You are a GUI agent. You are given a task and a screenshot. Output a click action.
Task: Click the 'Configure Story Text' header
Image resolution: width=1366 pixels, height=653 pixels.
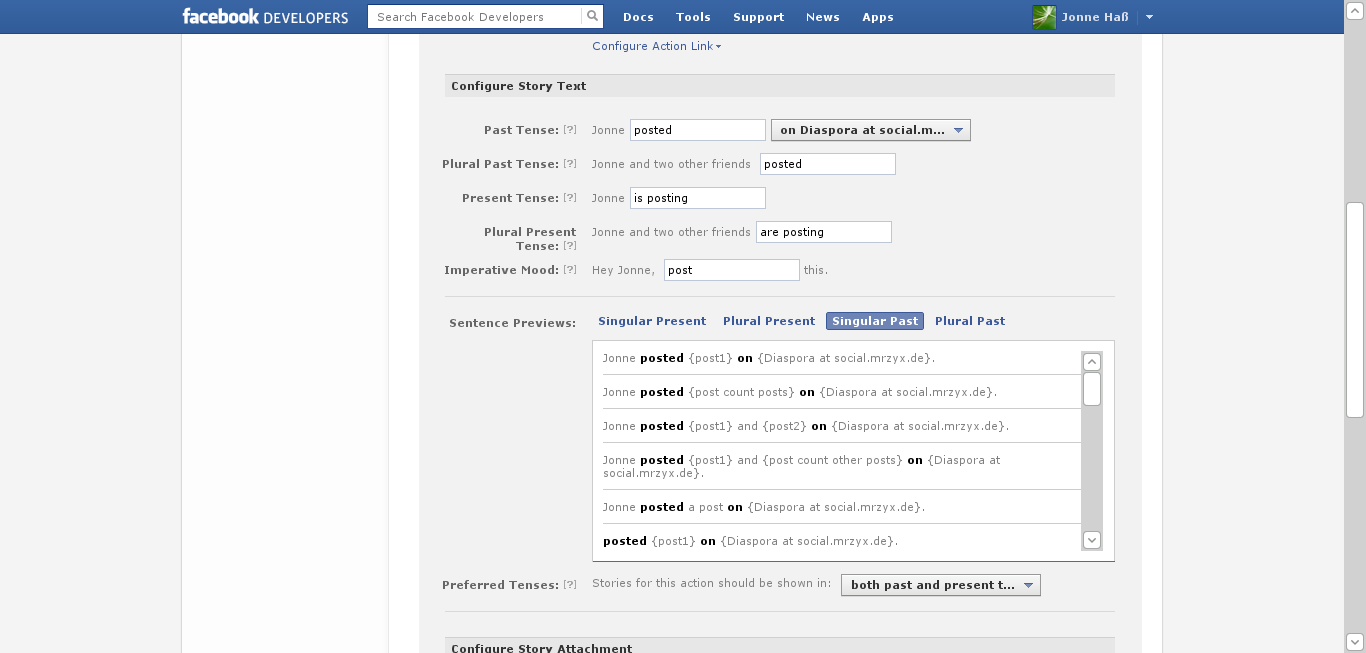click(x=518, y=86)
